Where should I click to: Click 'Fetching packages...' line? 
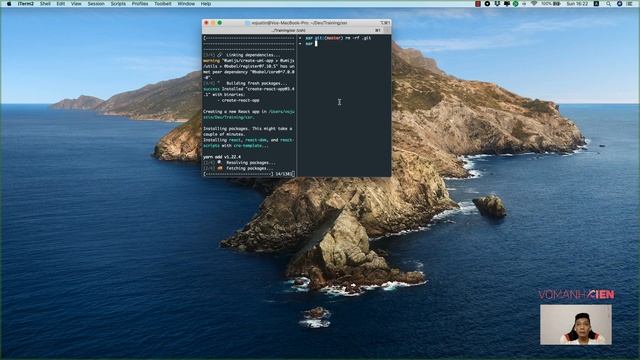(x=238, y=168)
